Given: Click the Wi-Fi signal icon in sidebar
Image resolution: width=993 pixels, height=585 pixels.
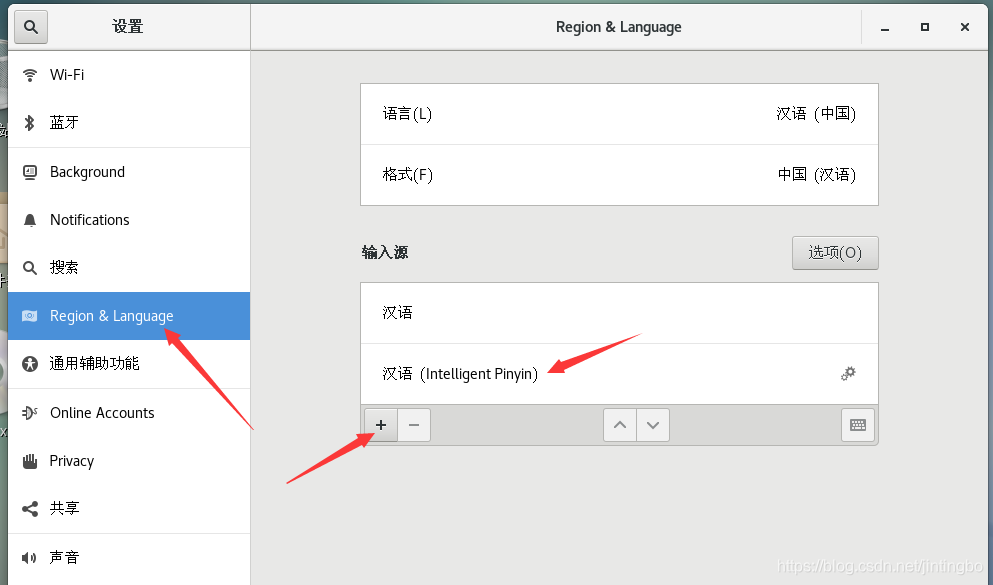Looking at the screenshot, I should [30, 75].
